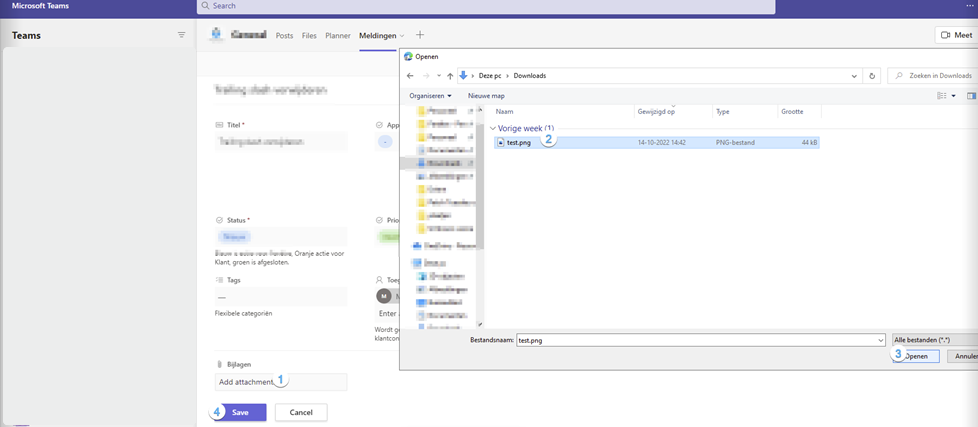Click the Teams filter icon
This screenshot has height=427, width=978.
181,35
